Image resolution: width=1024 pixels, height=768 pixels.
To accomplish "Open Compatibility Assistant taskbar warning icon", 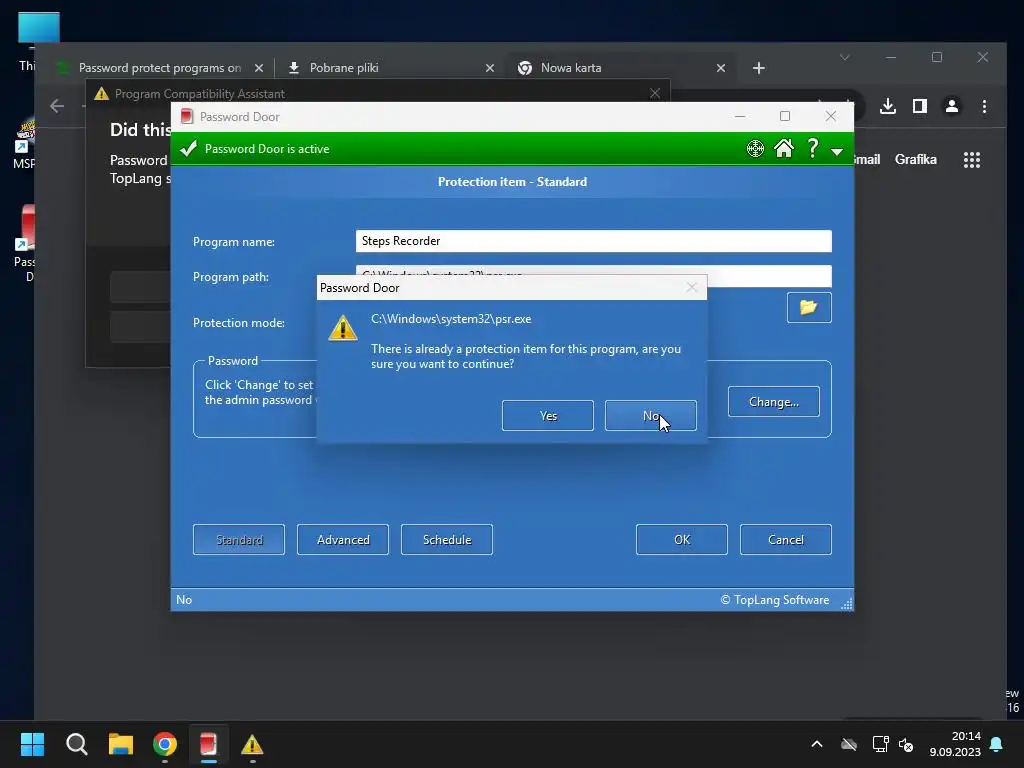I will pos(252,744).
